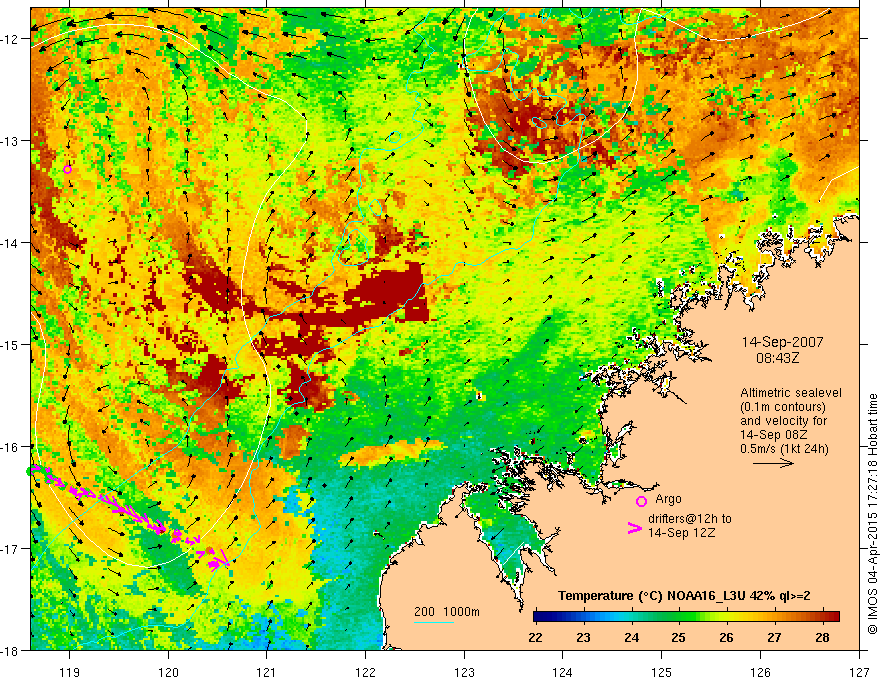Click the magenta drifter legend arrowhead
Image resolution: width=880 pixels, height=680 pixels.
click(635, 527)
